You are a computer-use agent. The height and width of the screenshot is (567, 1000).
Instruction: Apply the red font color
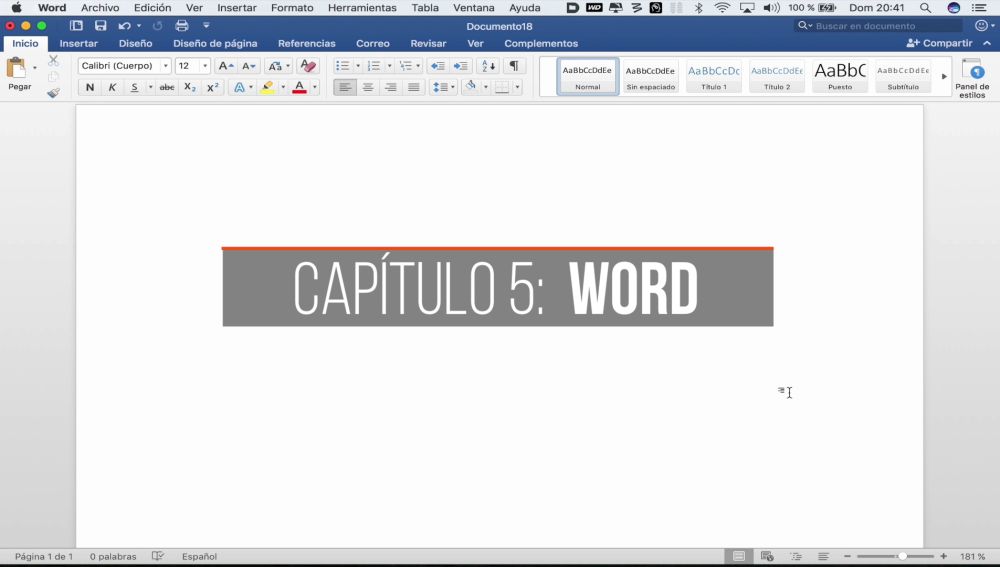tap(299, 87)
